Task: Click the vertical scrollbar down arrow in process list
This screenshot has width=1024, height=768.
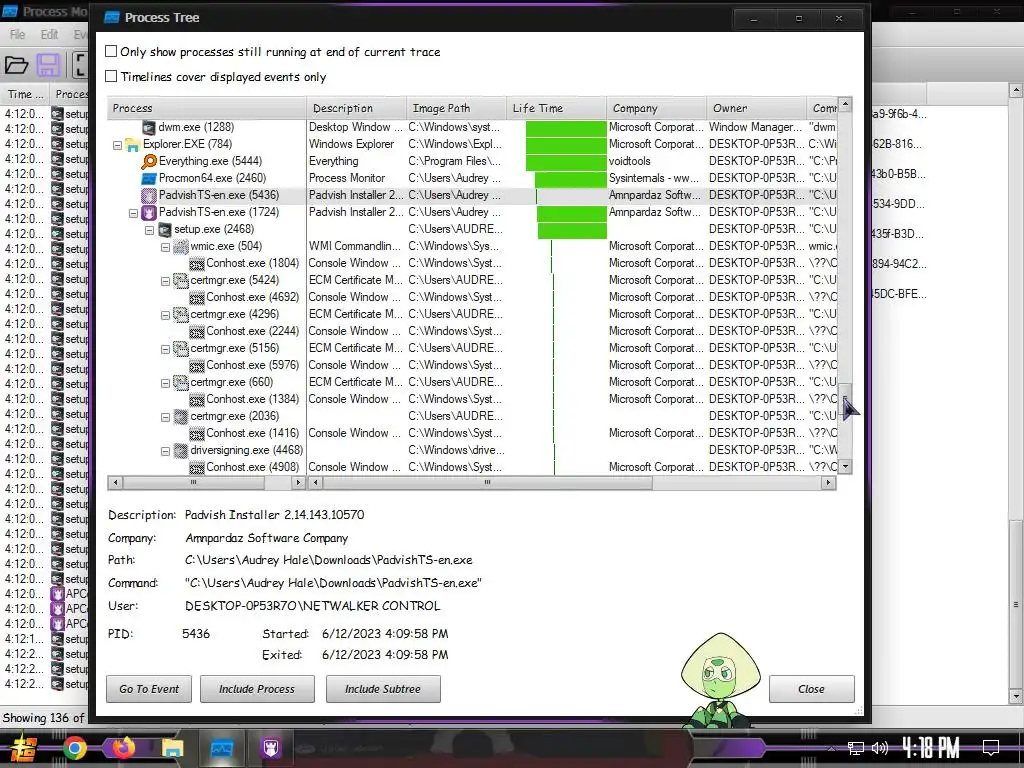Action: [x=845, y=466]
